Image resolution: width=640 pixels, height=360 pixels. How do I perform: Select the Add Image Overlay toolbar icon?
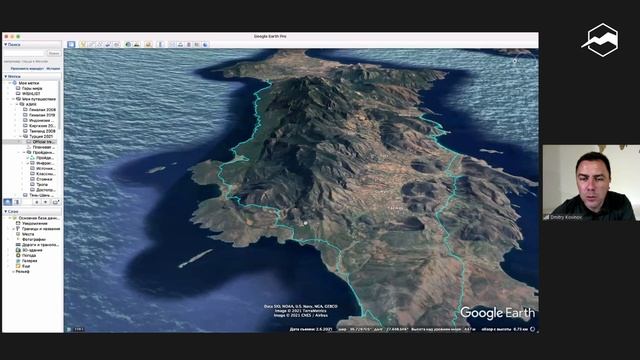click(108, 44)
